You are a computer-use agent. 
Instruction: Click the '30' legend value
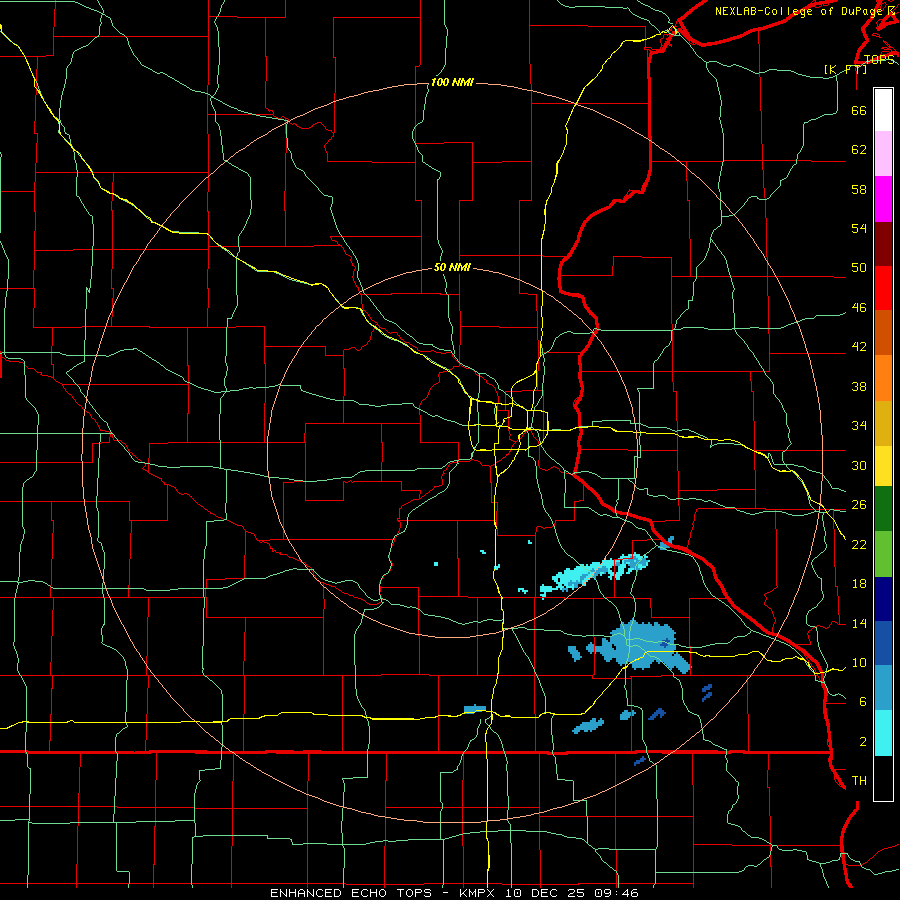click(859, 465)
